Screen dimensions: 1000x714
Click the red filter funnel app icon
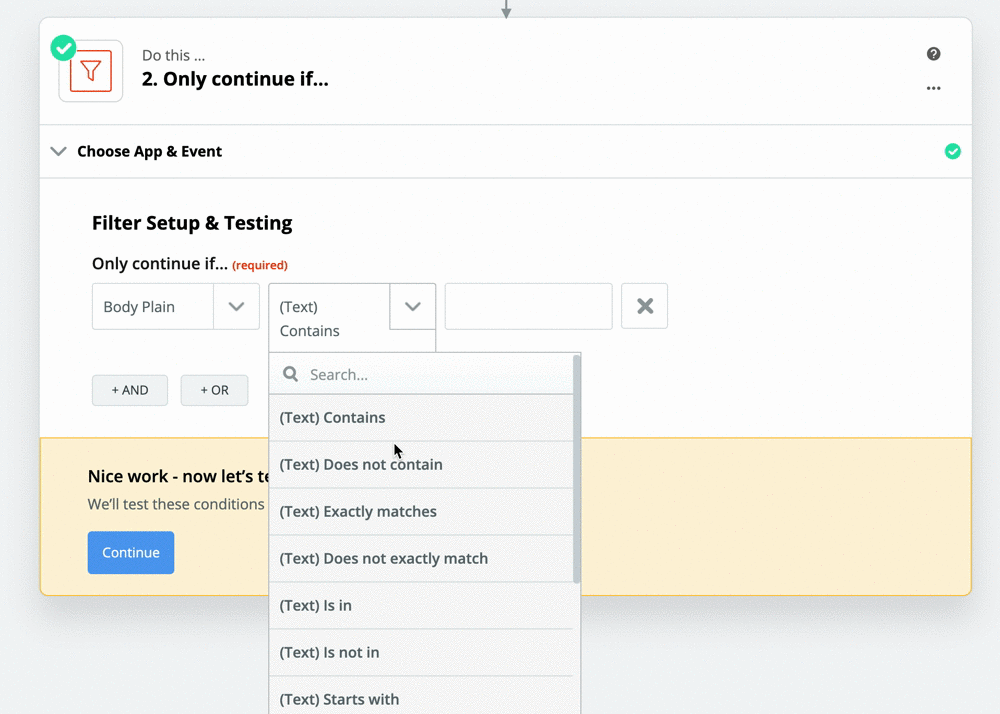point(91,72)
